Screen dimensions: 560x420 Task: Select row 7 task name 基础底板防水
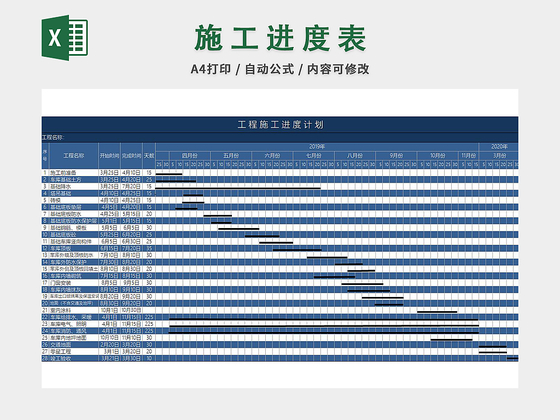(65, 214)
